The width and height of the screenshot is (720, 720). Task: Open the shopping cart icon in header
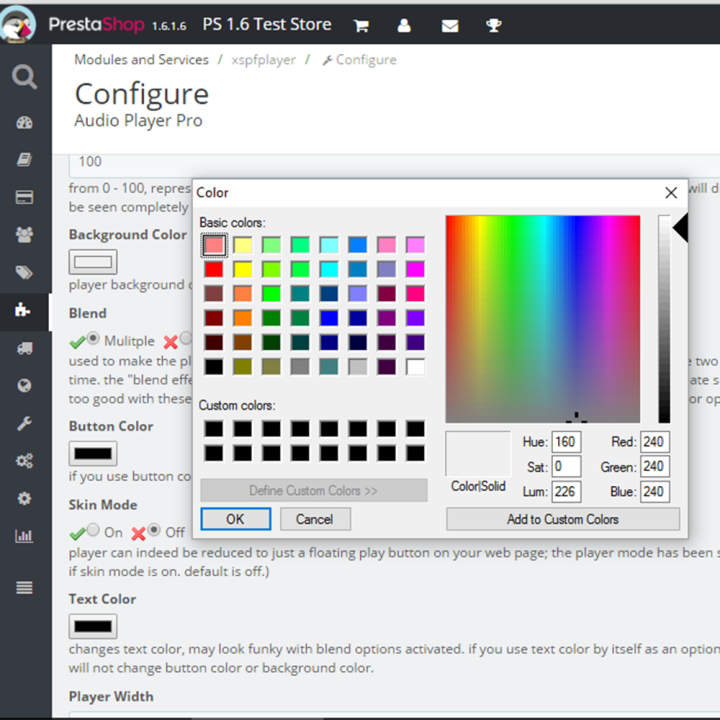pyautogui.click(x=361, y=25)
